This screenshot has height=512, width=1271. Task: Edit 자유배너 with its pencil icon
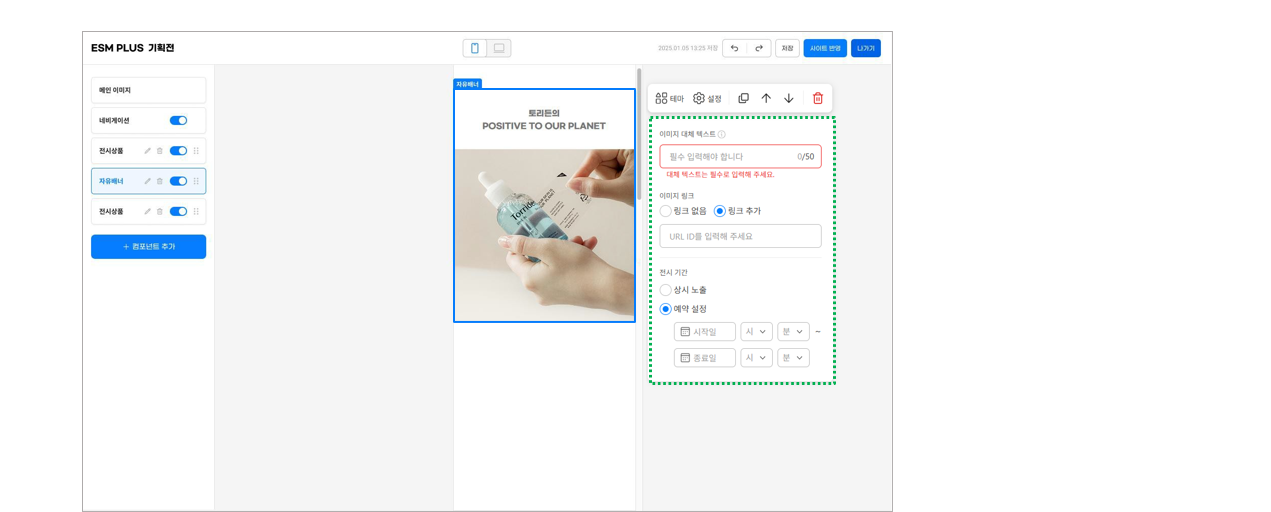(x=147, y=181)
